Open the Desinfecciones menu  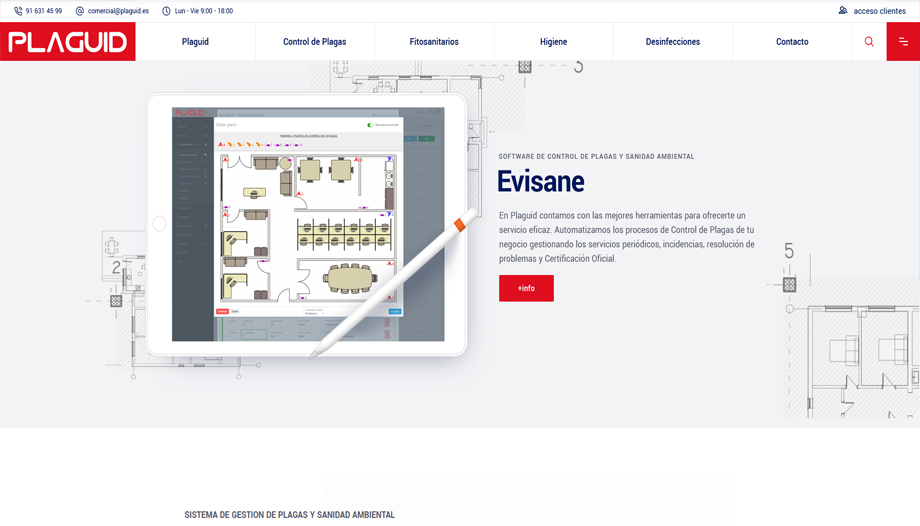pyautogui.click(x=673, y=42)
